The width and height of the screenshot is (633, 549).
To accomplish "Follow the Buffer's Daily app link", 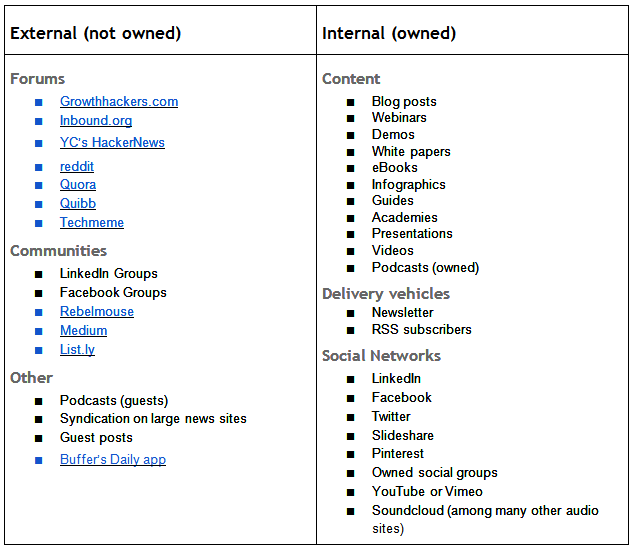I will pos(113,459).
